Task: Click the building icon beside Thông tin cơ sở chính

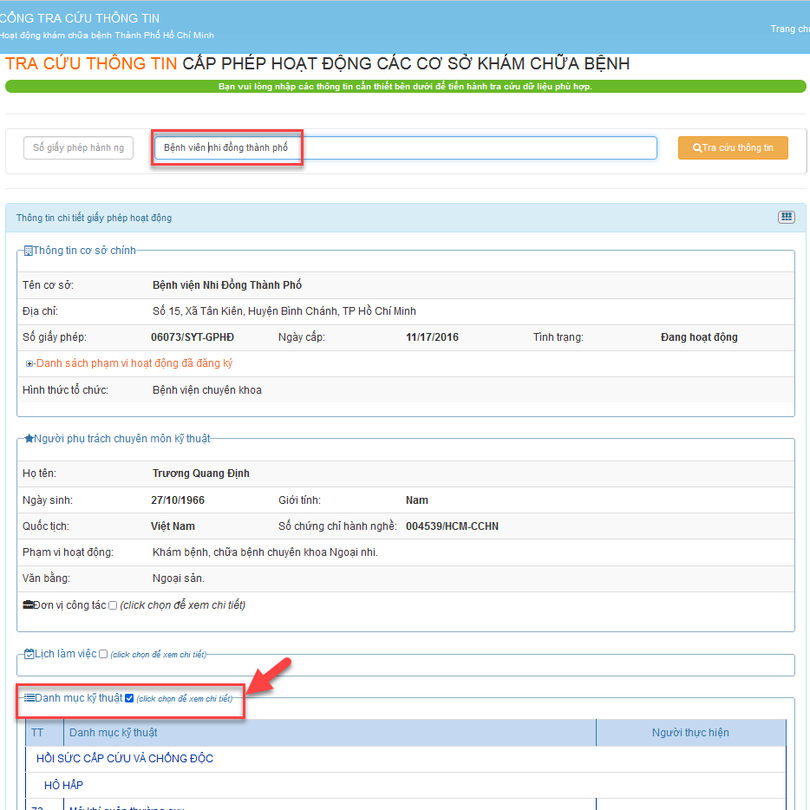Action: (x=28, y=250)
